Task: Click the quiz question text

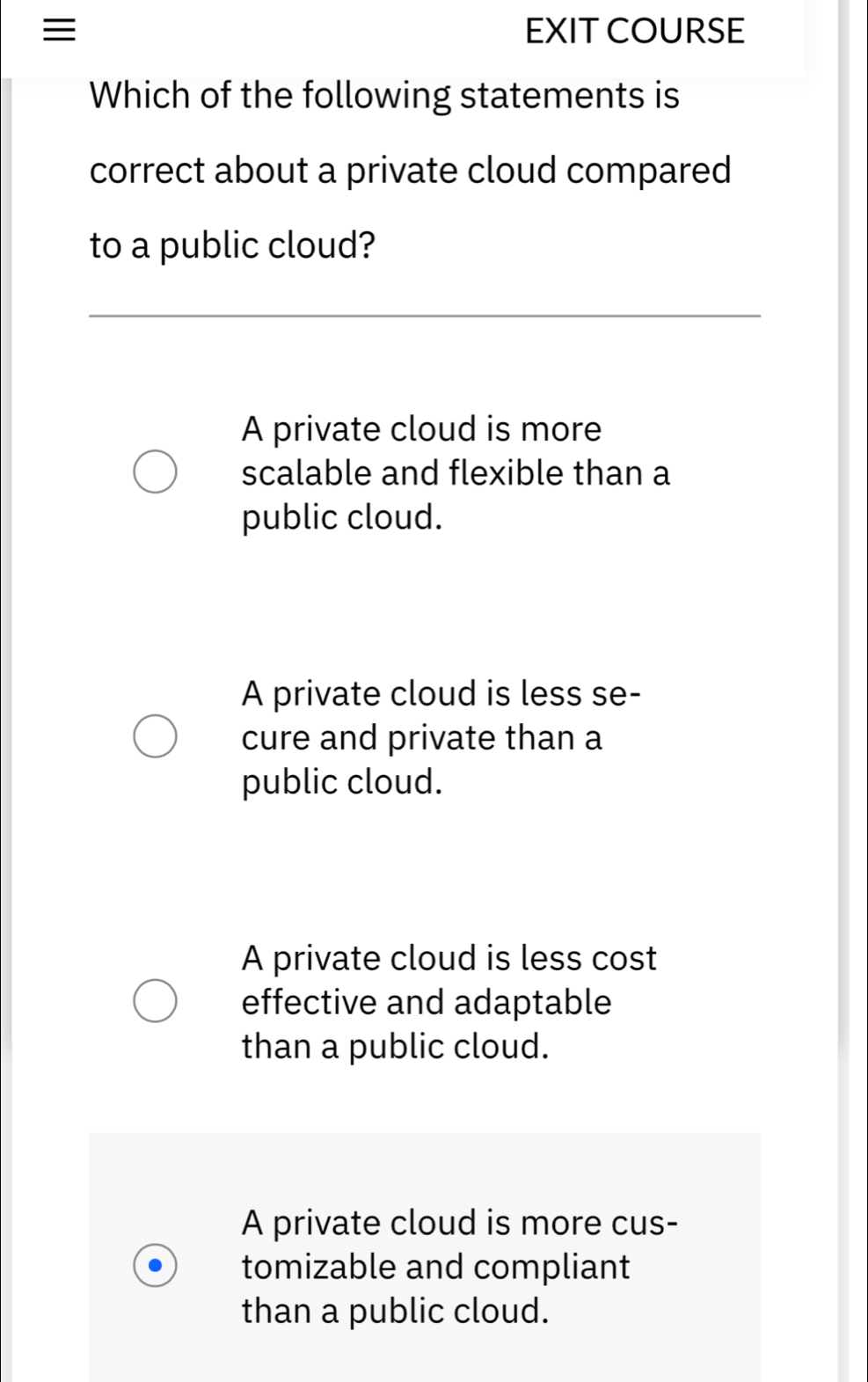Action: pos(410,169)
